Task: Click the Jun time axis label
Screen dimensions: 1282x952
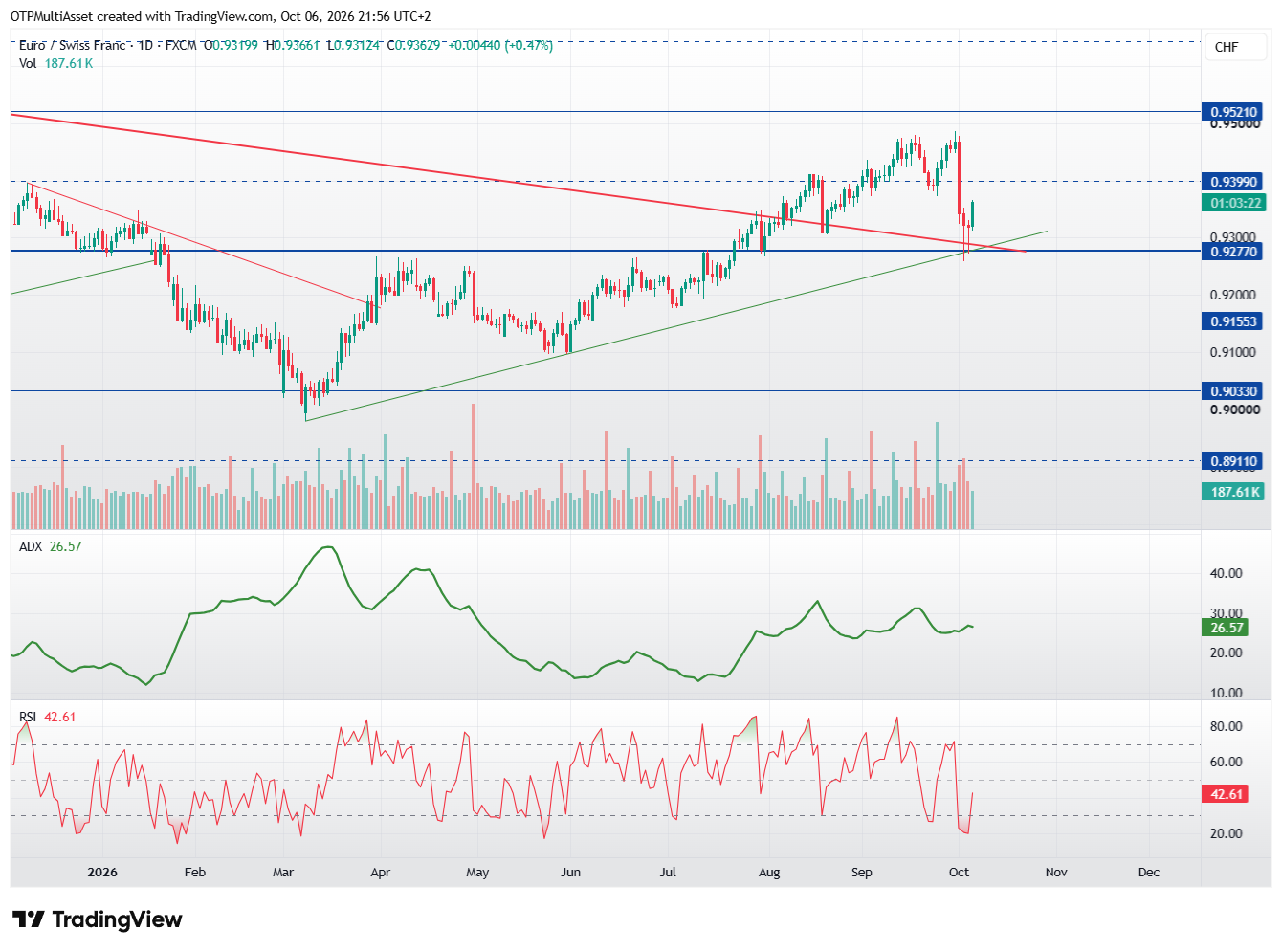Action: tap(570, 872)
